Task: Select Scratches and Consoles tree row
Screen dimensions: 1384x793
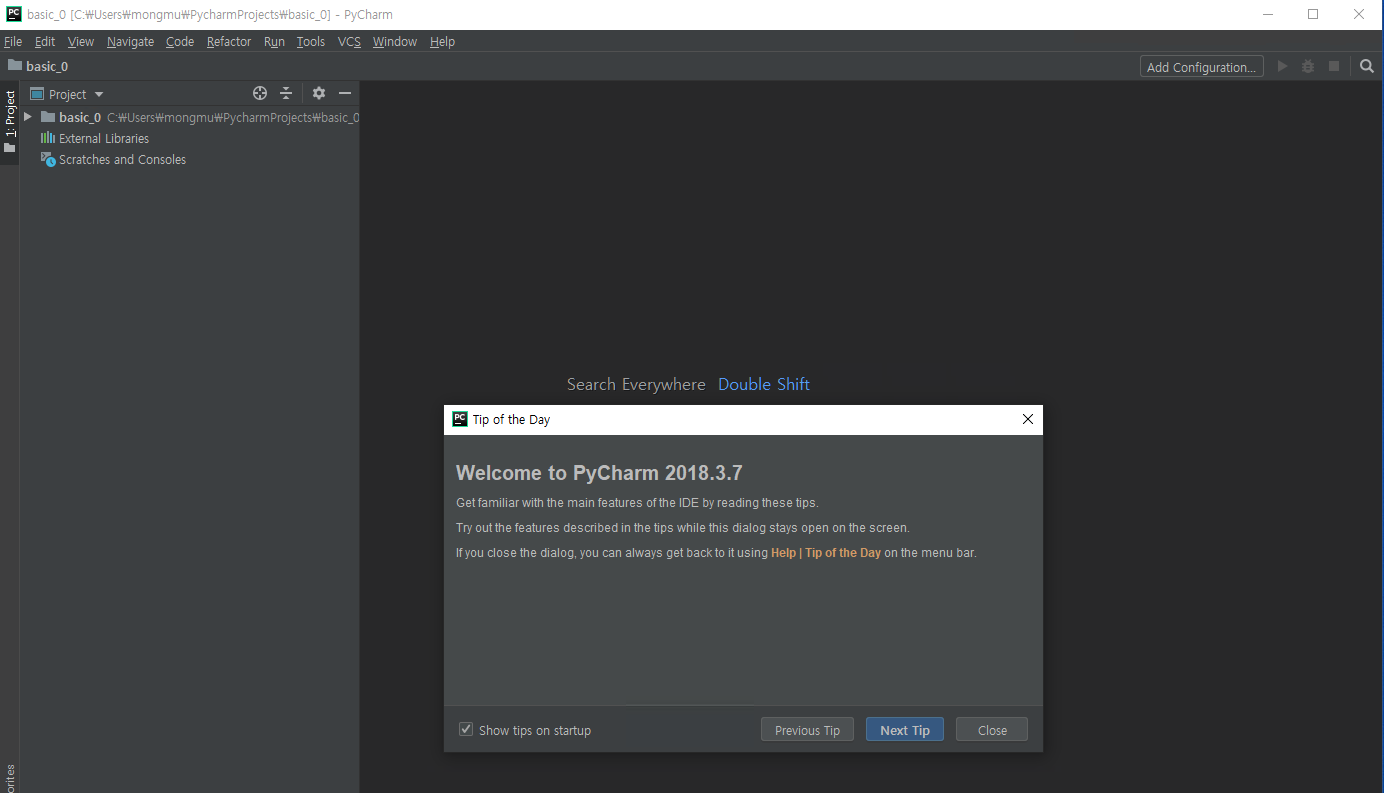Action: tap(189, 159)
